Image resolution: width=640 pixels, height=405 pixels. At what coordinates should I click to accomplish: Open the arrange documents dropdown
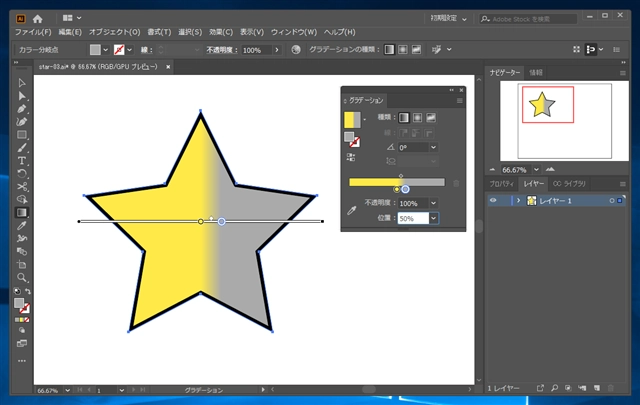pos(72,18)
